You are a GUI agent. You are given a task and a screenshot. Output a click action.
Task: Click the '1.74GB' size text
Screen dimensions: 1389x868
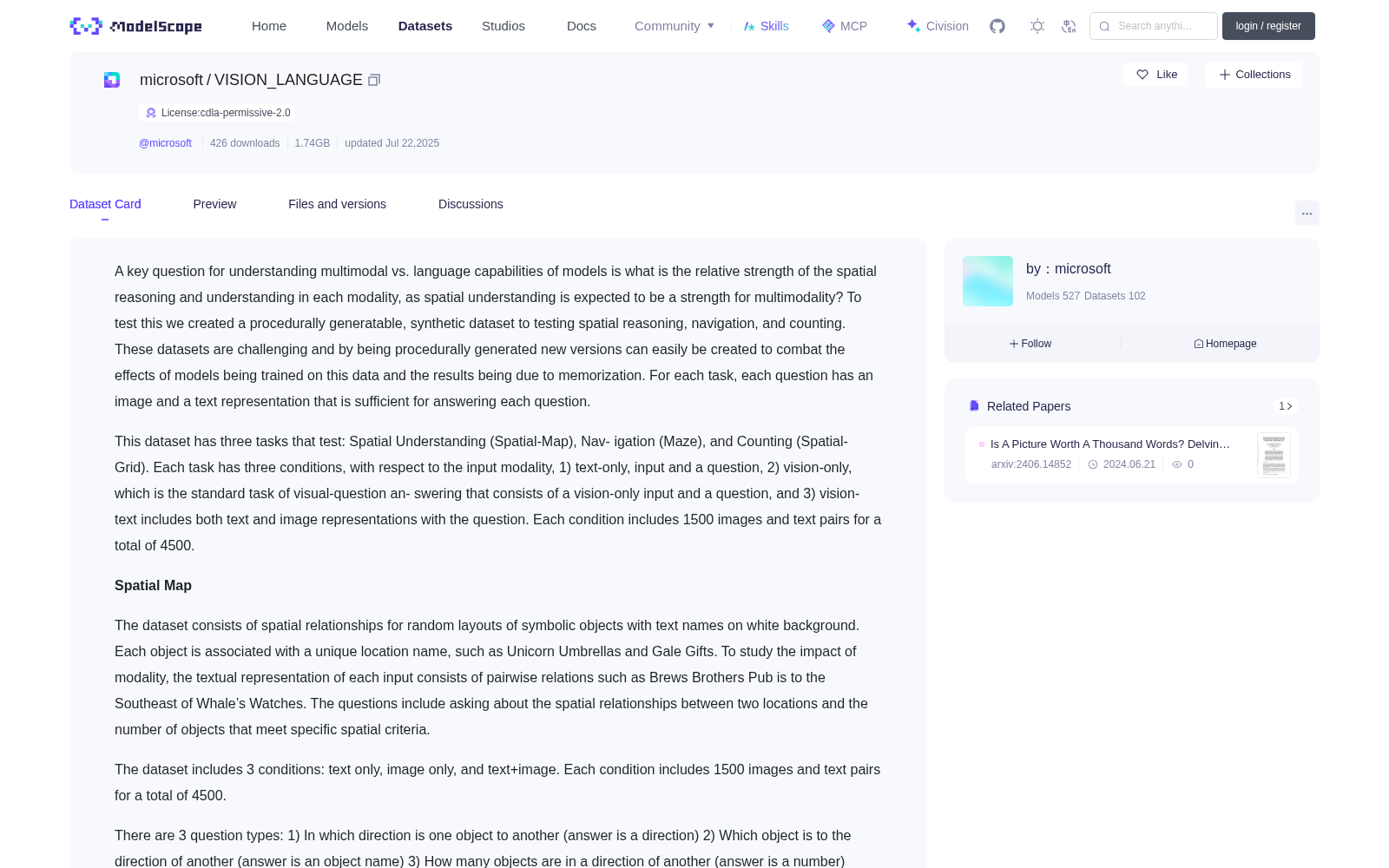pos(313,143)
